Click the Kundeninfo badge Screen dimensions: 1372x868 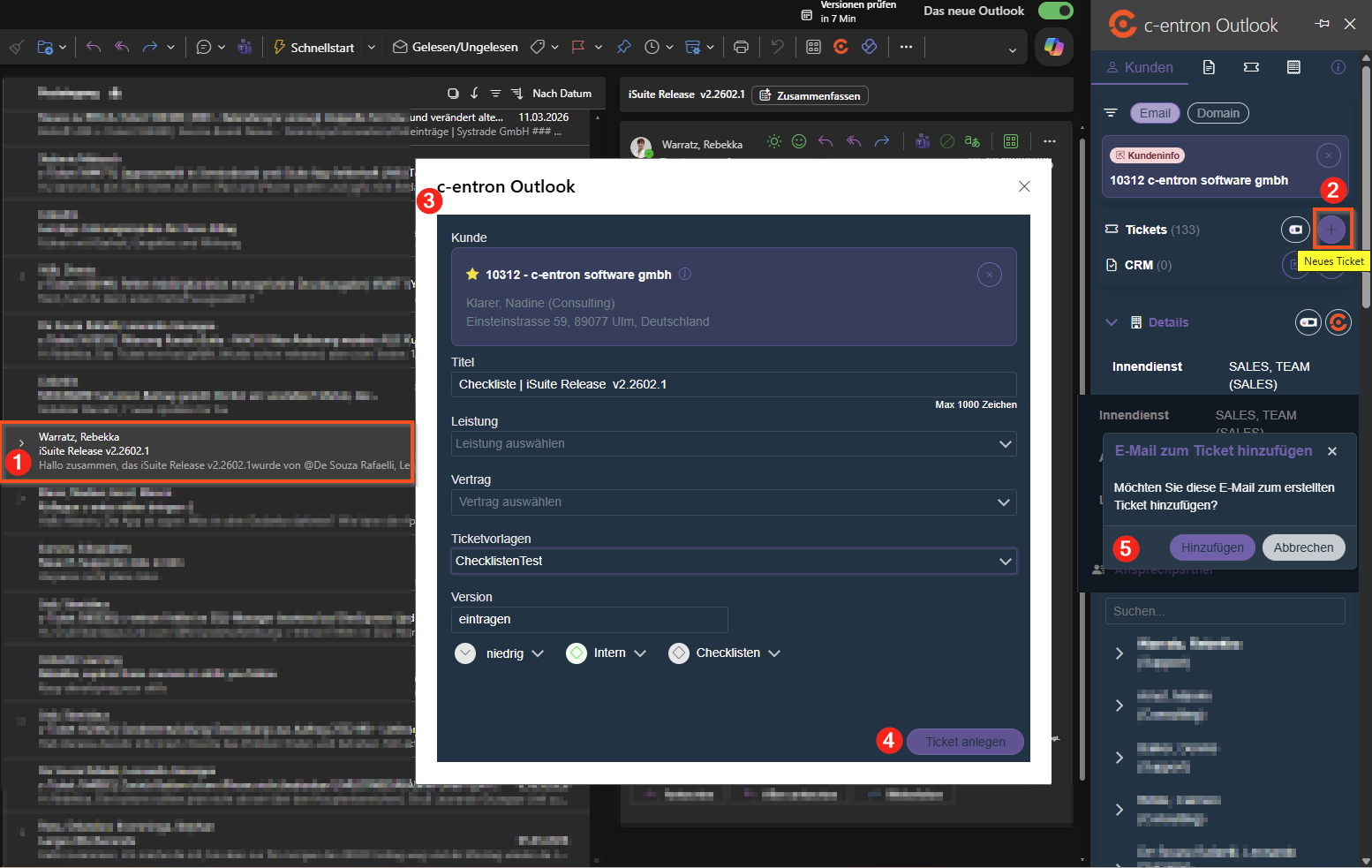point(1148,155)
